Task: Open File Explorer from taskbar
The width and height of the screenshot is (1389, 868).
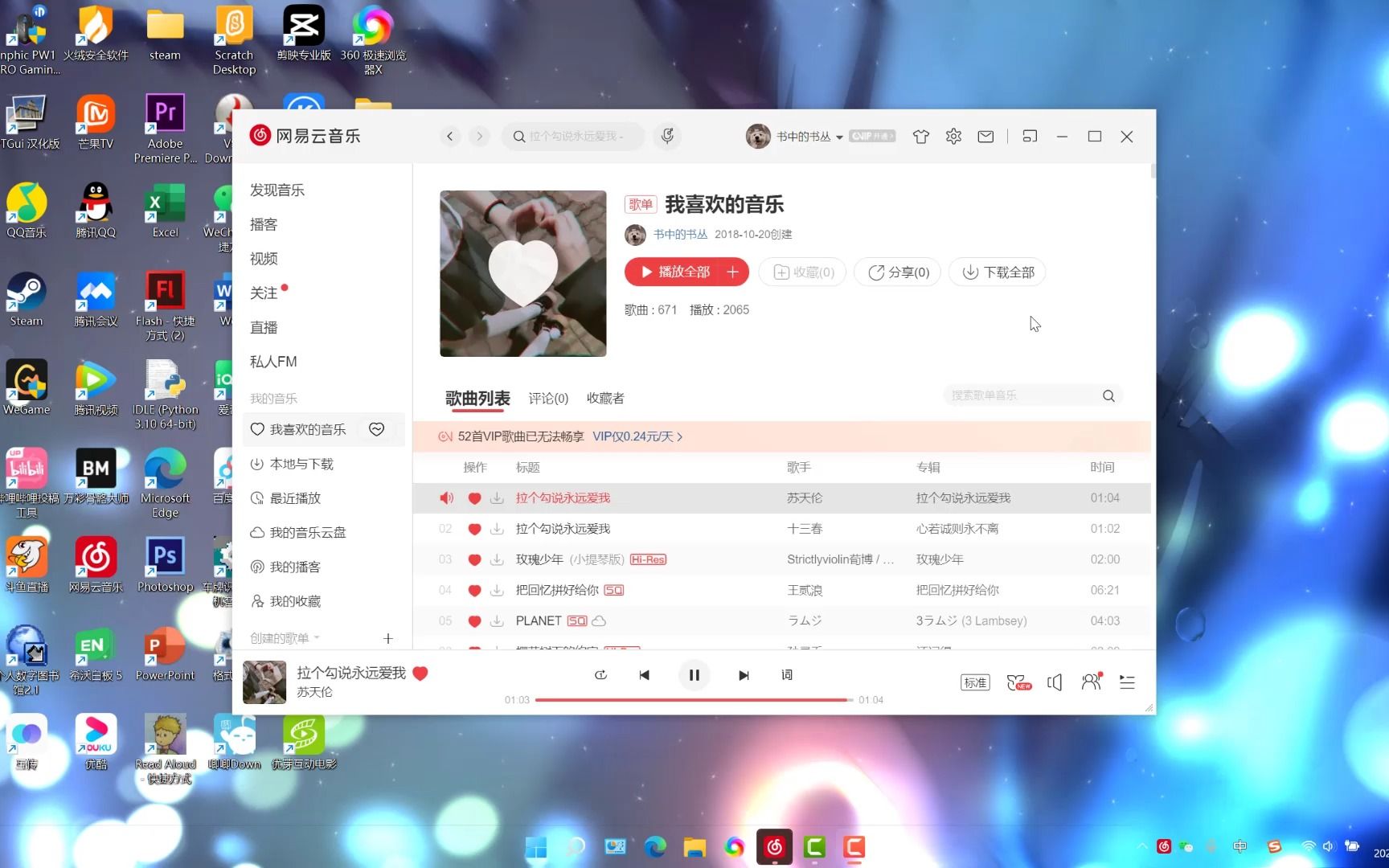Action: [694, 847]
